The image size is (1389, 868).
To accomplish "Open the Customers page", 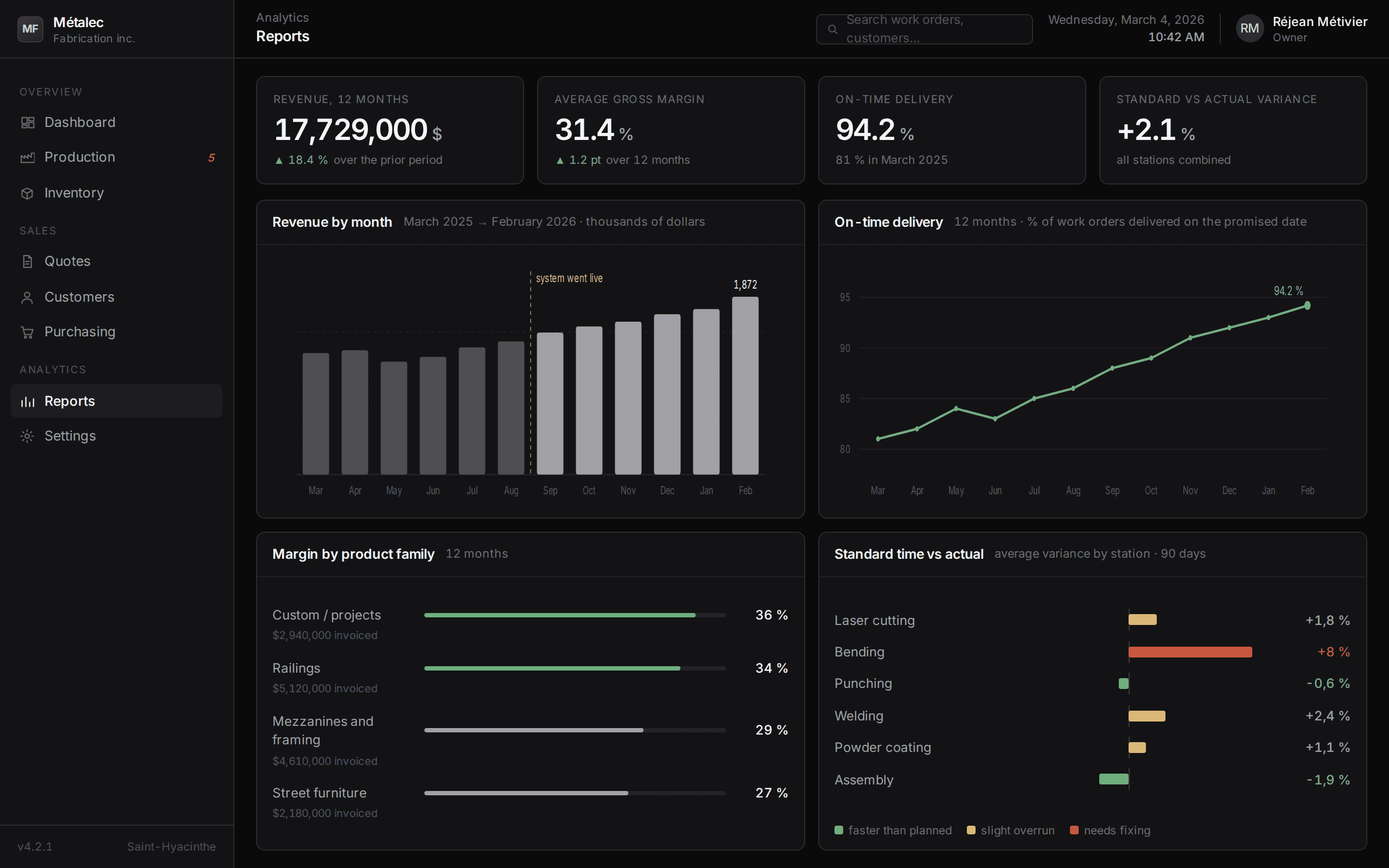I will pyautogui.click(x=117, y=297).
